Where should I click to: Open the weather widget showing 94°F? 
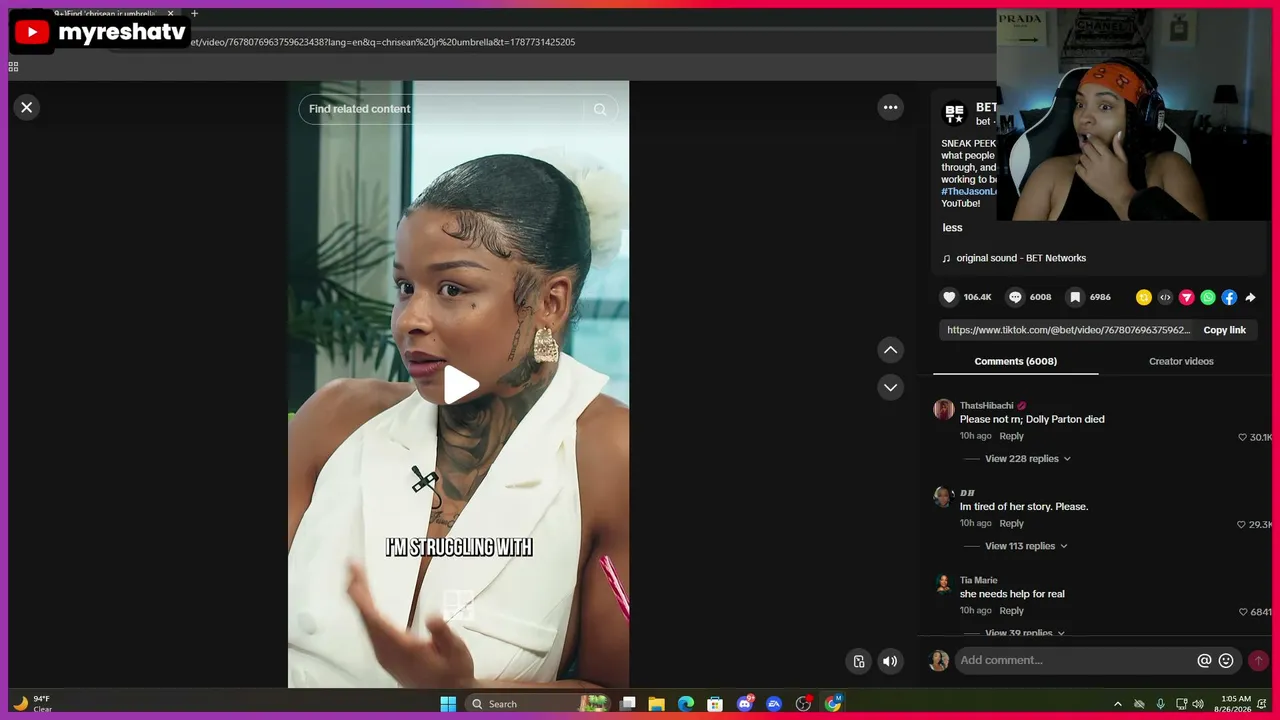32,704
